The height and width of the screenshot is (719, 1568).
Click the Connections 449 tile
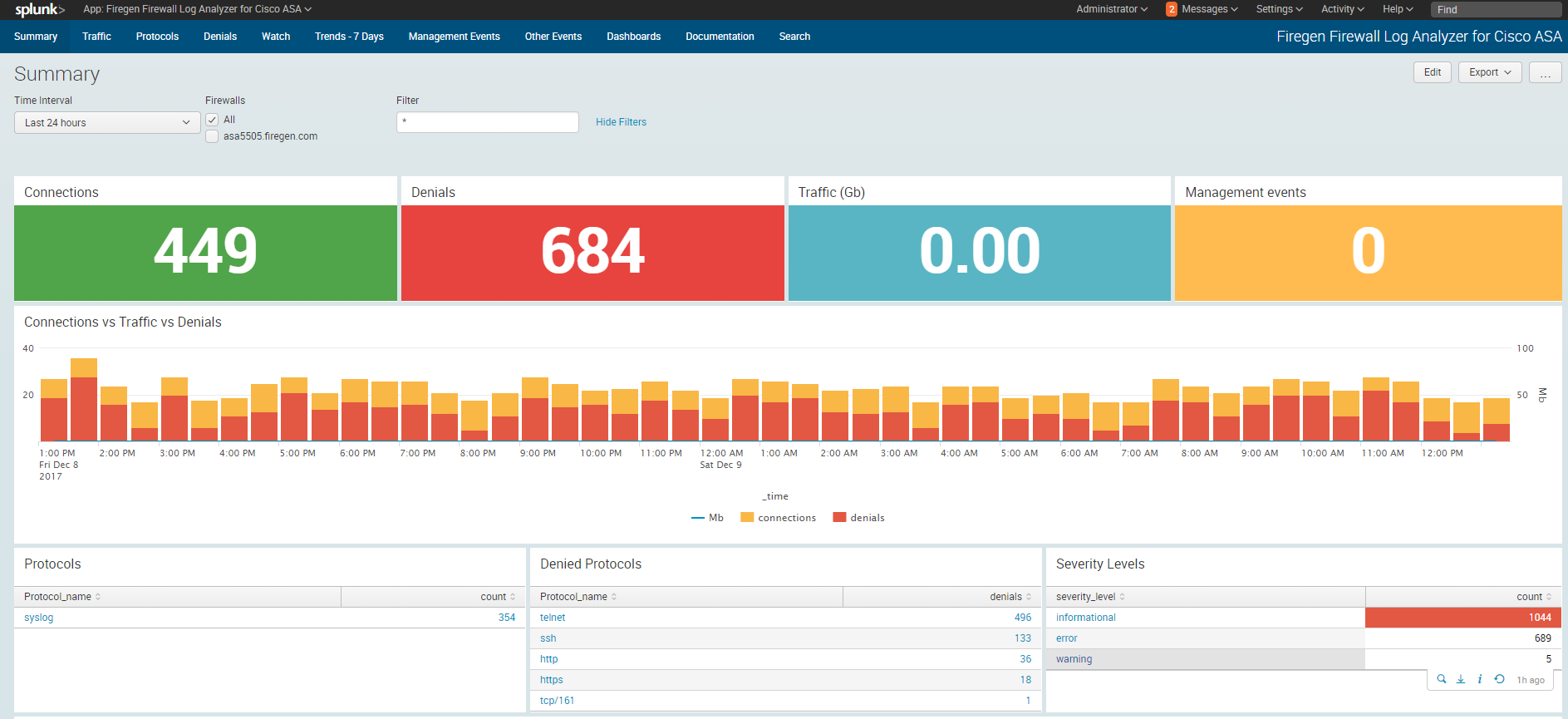tap(205, 253)
